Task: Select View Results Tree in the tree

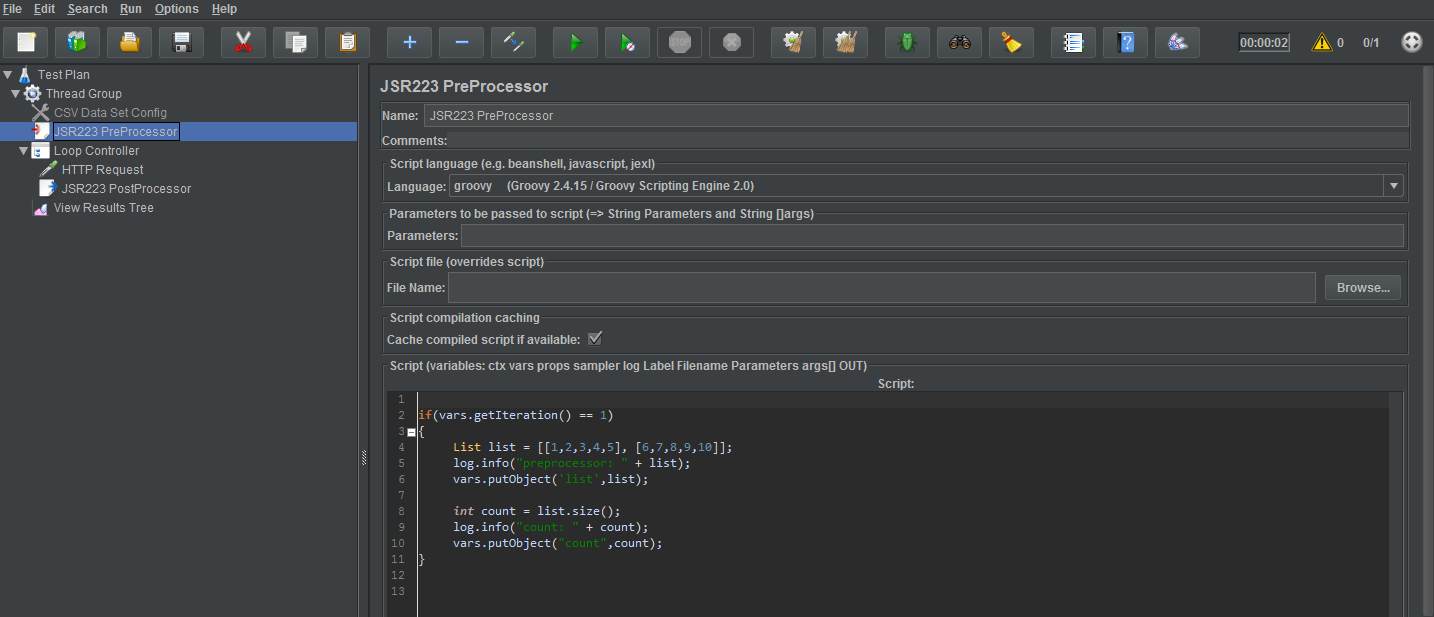Action: click(x=103, y=208)
